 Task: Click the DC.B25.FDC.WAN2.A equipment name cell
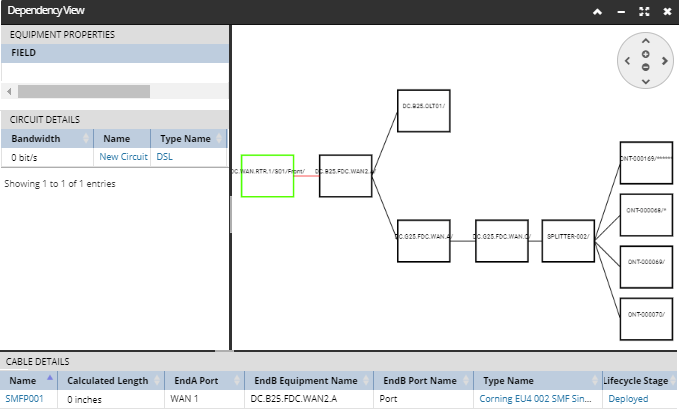click(309, 399)
